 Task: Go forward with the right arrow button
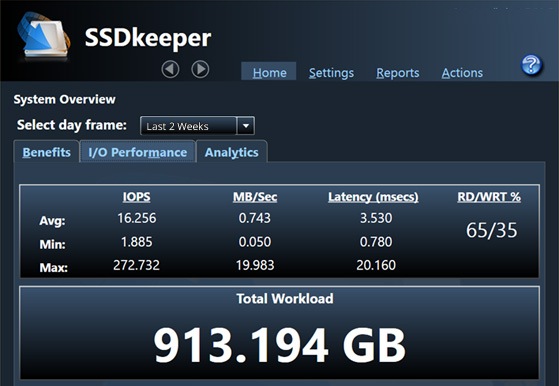200,69
